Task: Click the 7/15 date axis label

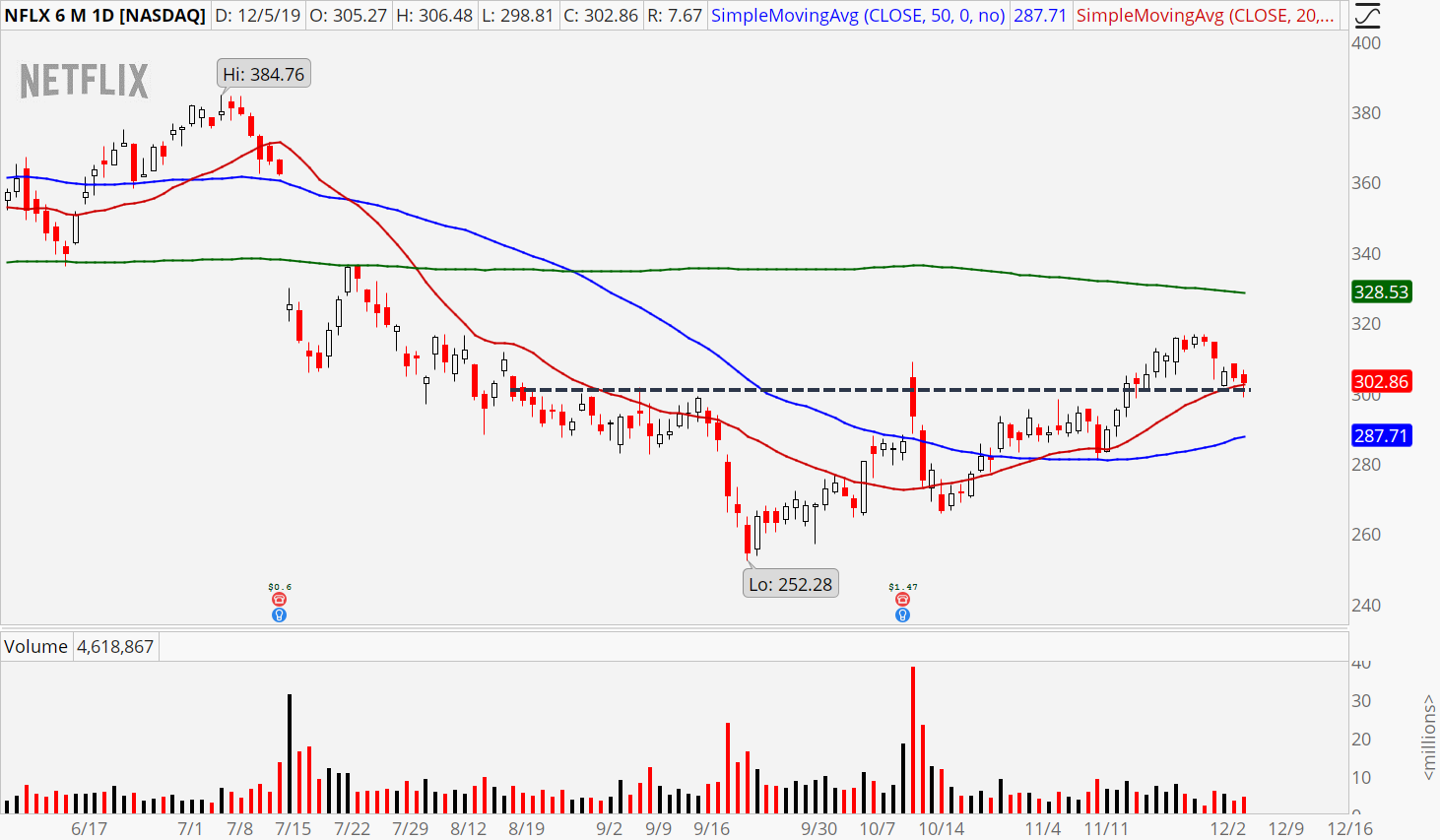Action: point(294,828)
